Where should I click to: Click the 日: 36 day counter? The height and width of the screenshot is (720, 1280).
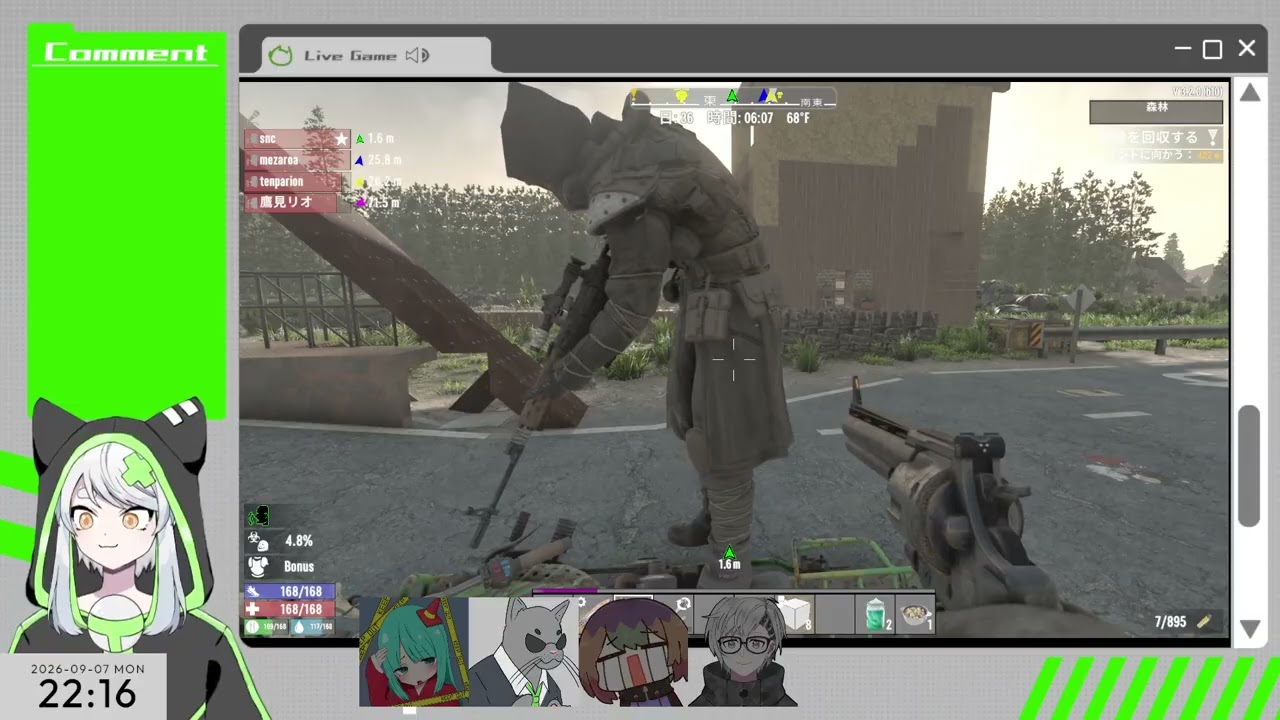[677, 118]
